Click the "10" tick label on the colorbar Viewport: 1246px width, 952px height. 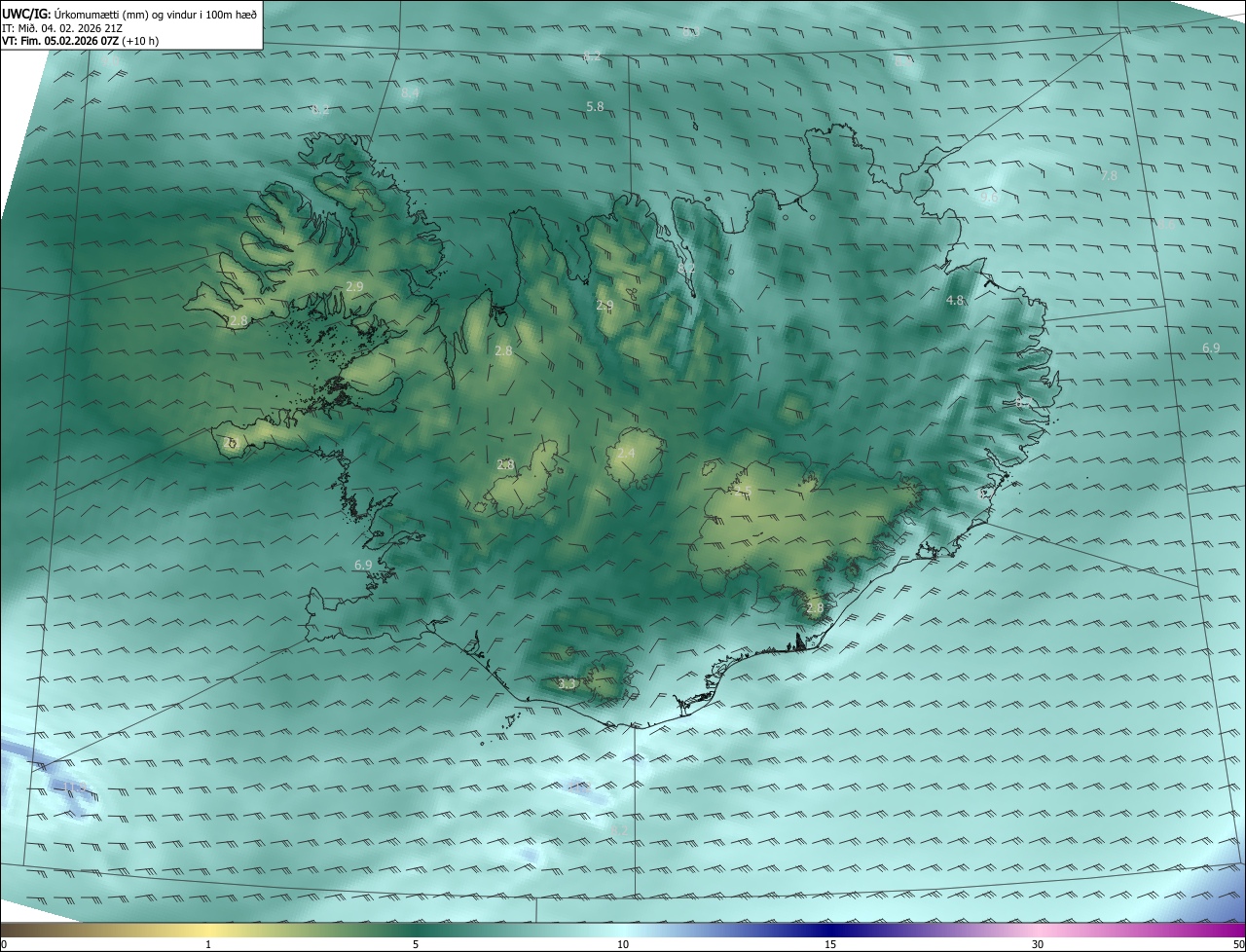point(623,944)
